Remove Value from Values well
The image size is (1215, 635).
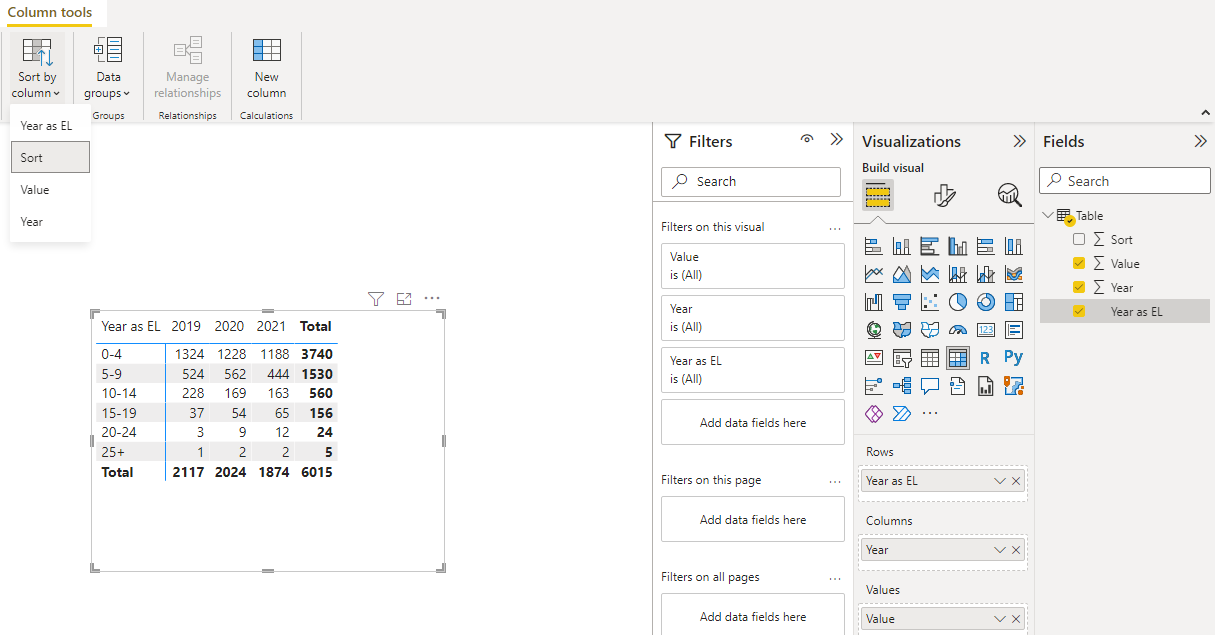tap(1016, 619)
